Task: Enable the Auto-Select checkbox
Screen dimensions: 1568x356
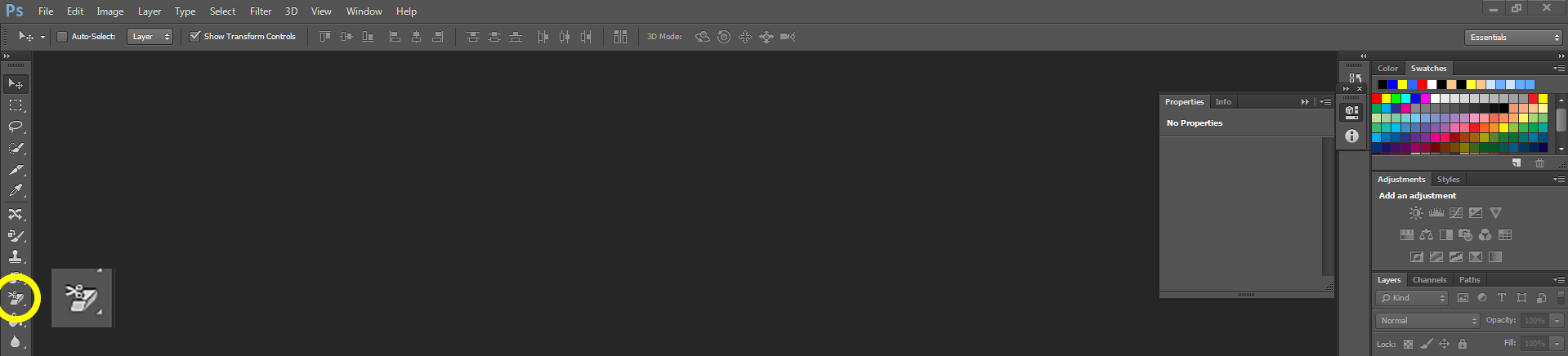Action: click(x=62, y=37)
